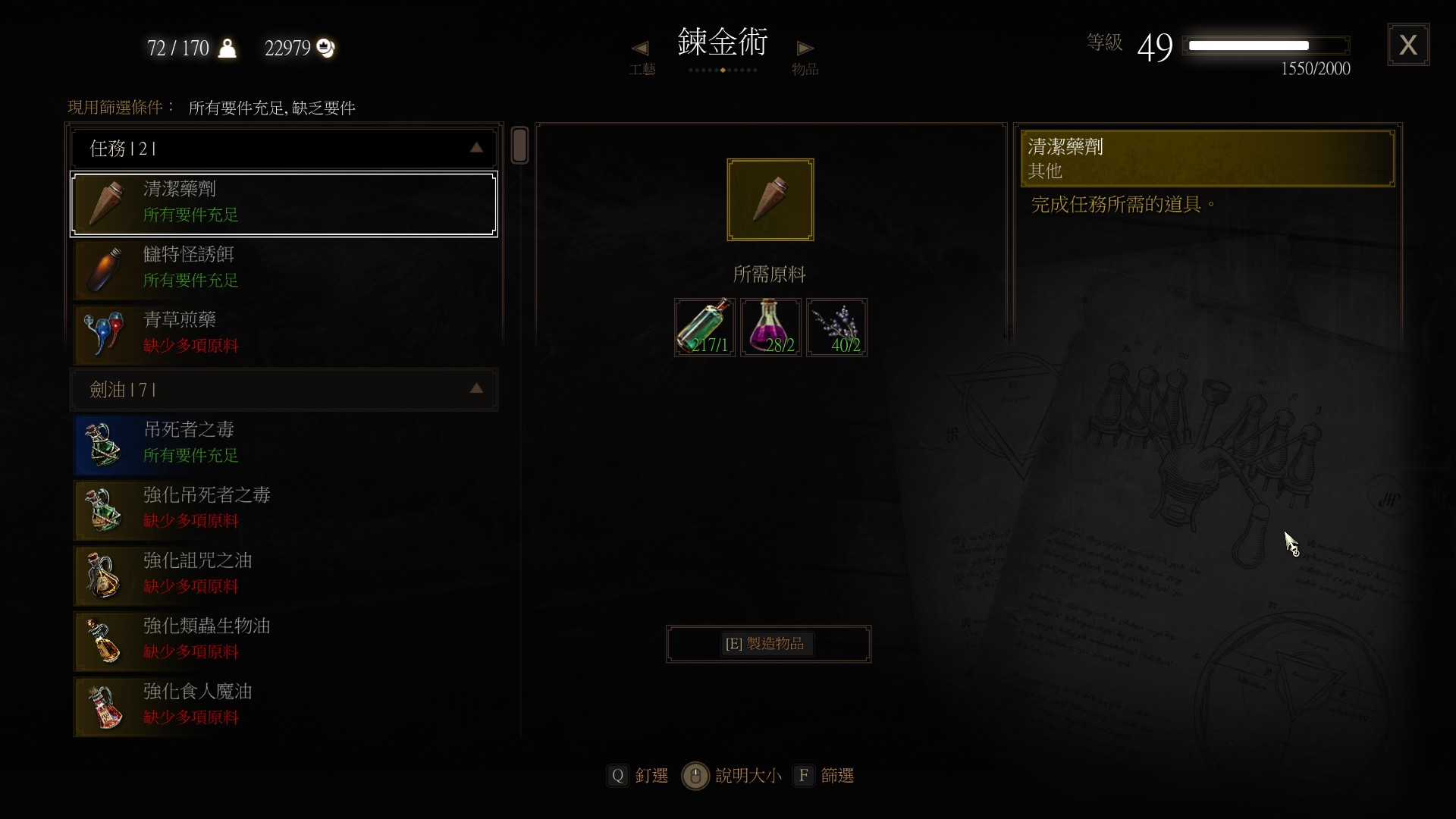Select the 饞特怪誘餌 lure bottle icon

pyautogui.click(x=105, y=269)
